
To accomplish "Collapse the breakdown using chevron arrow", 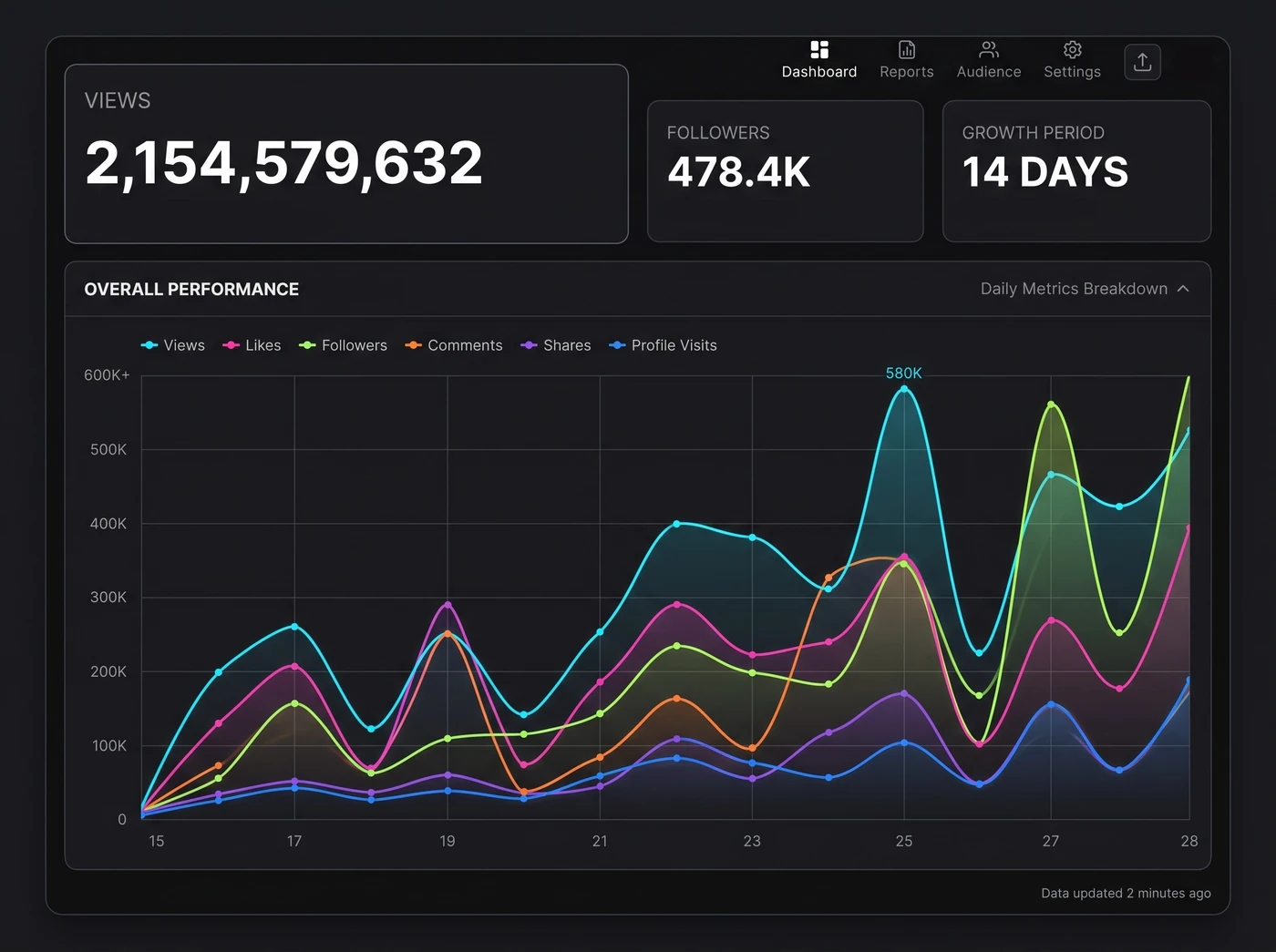I will (x=1183, y=289).
